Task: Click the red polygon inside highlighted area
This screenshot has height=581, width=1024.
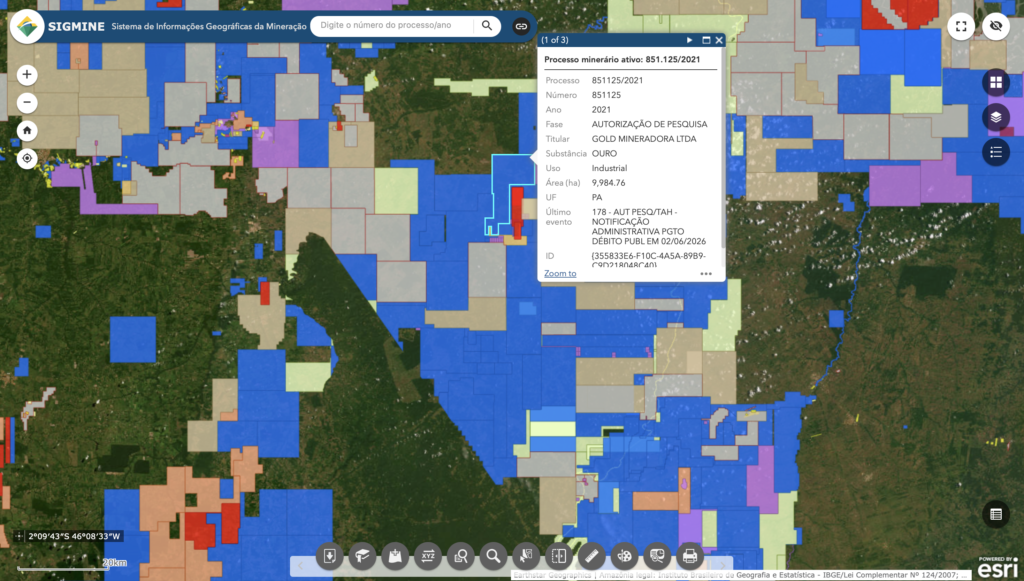Action: pos(517,211)
